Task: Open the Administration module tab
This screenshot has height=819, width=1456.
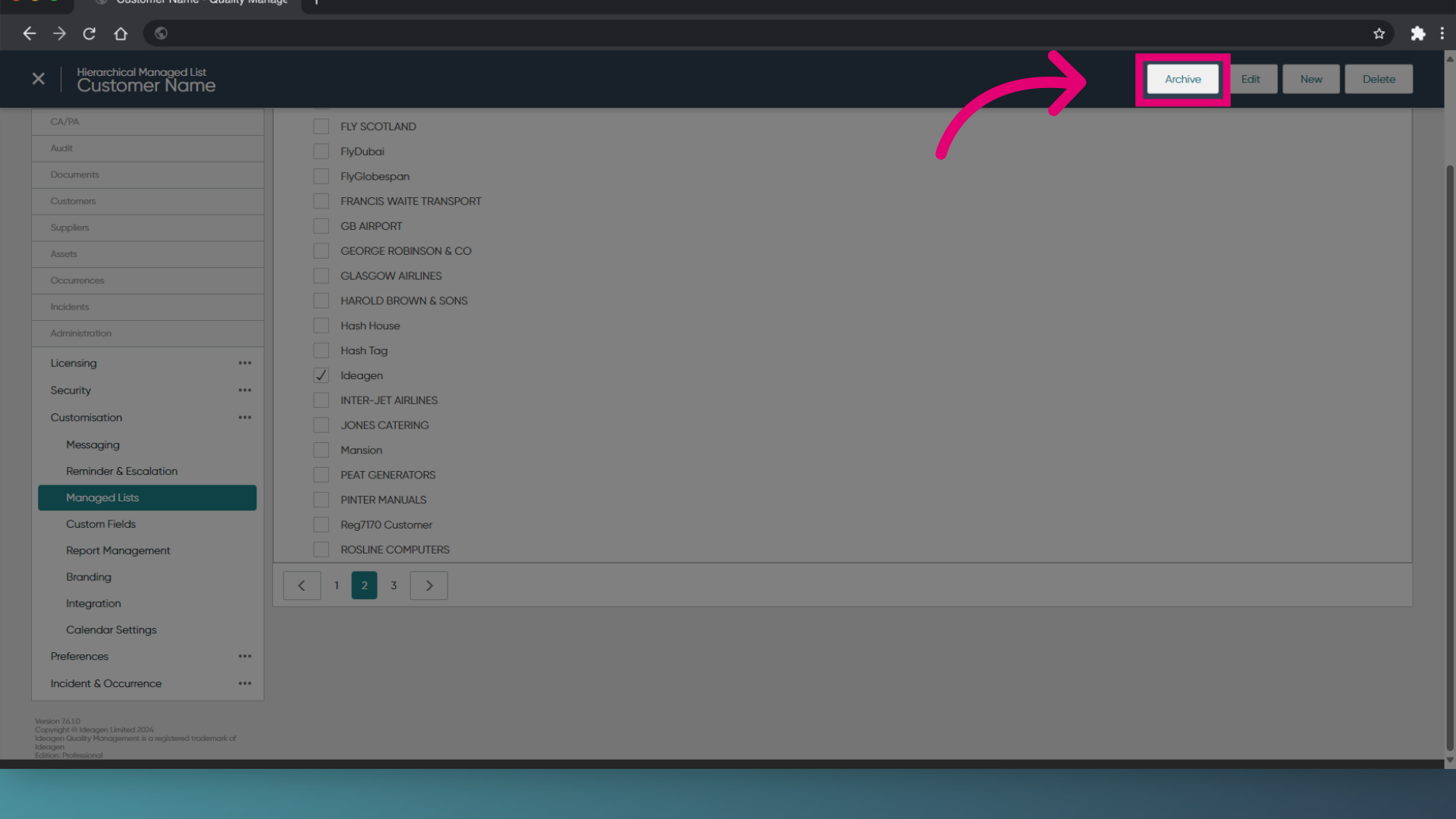Action: point(148,334)
